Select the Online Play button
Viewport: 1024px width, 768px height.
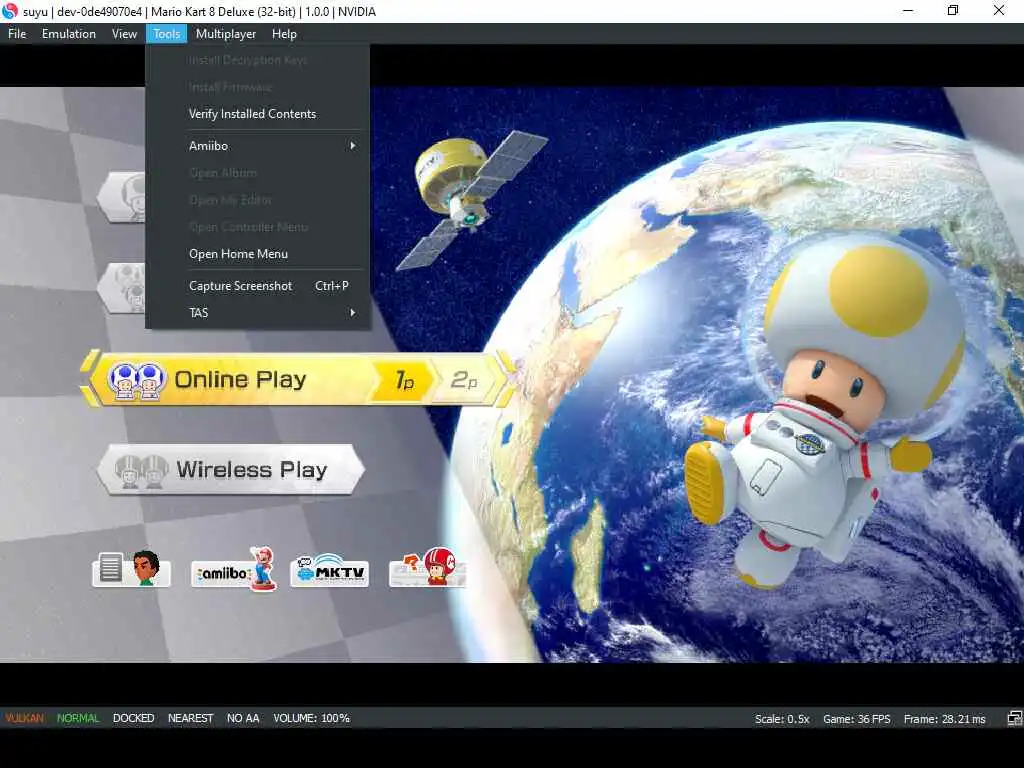pyautogui.click(x=297, y=379)
